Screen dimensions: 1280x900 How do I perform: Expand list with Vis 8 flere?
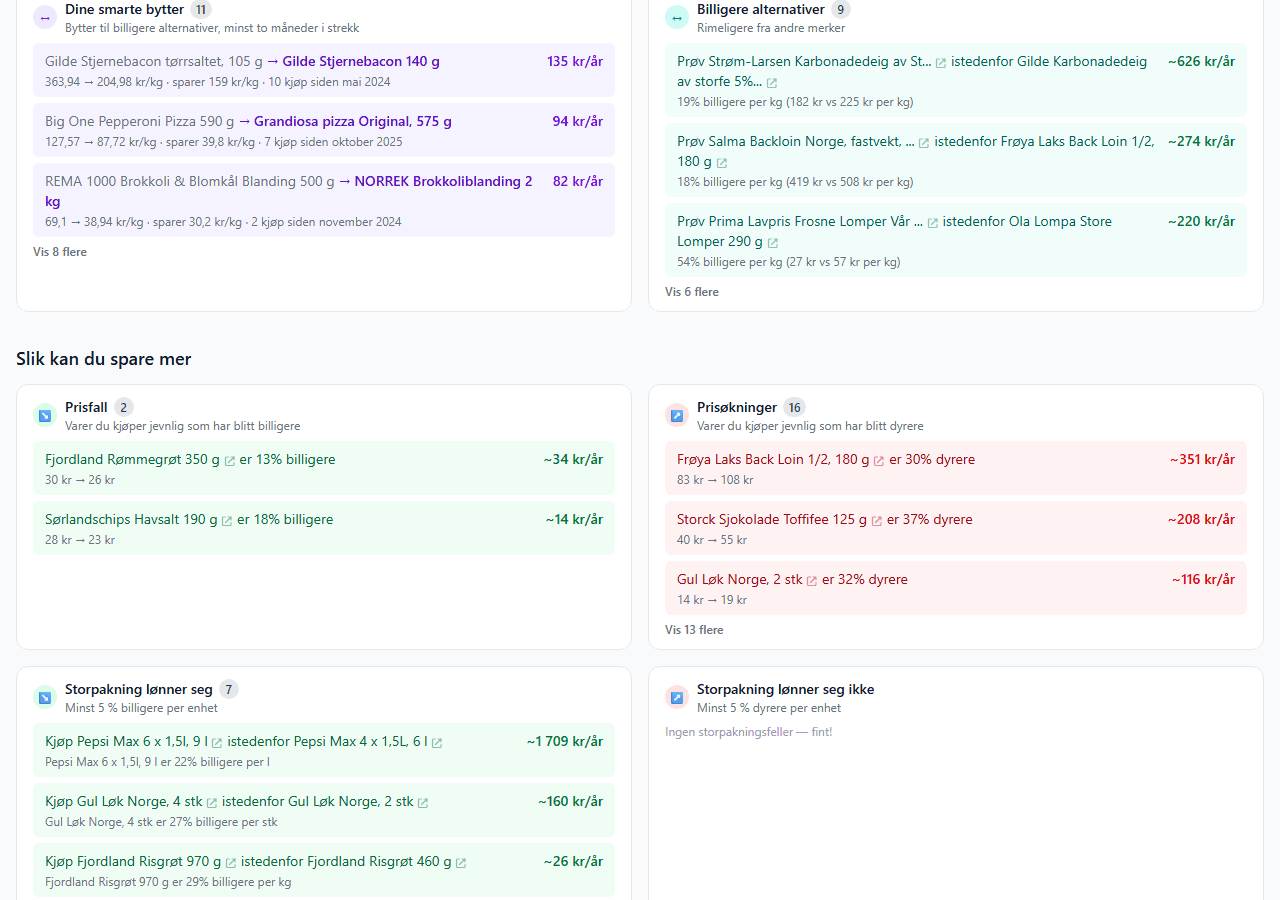60,252
